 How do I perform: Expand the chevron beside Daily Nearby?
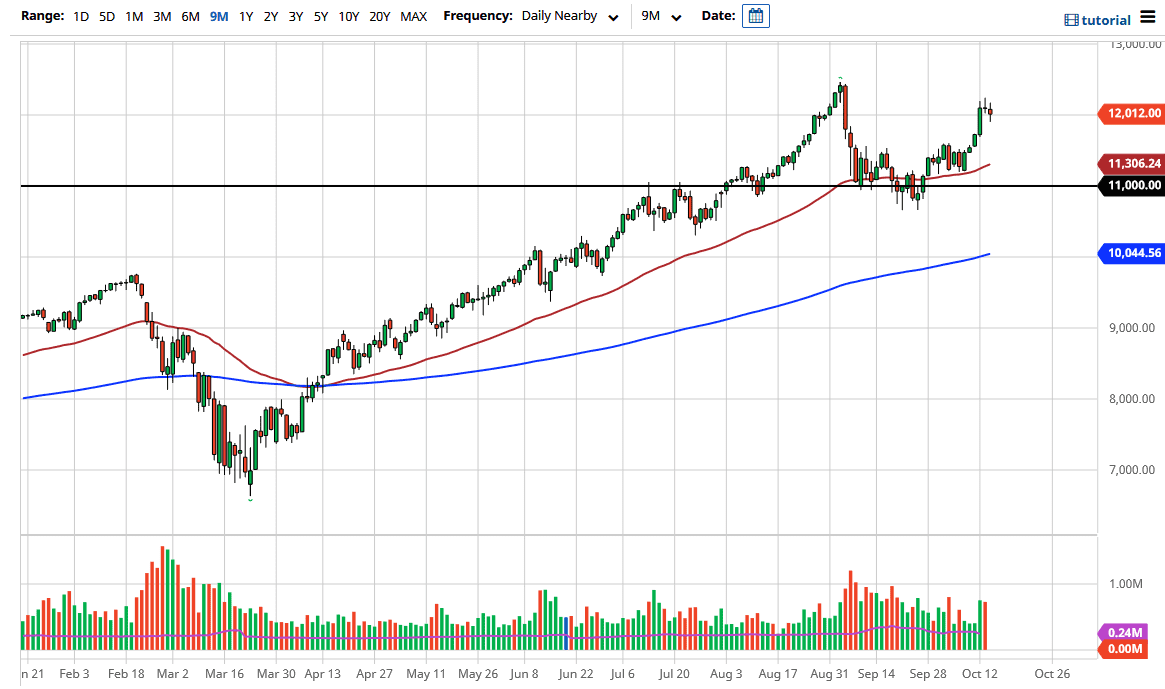[613, 17]
